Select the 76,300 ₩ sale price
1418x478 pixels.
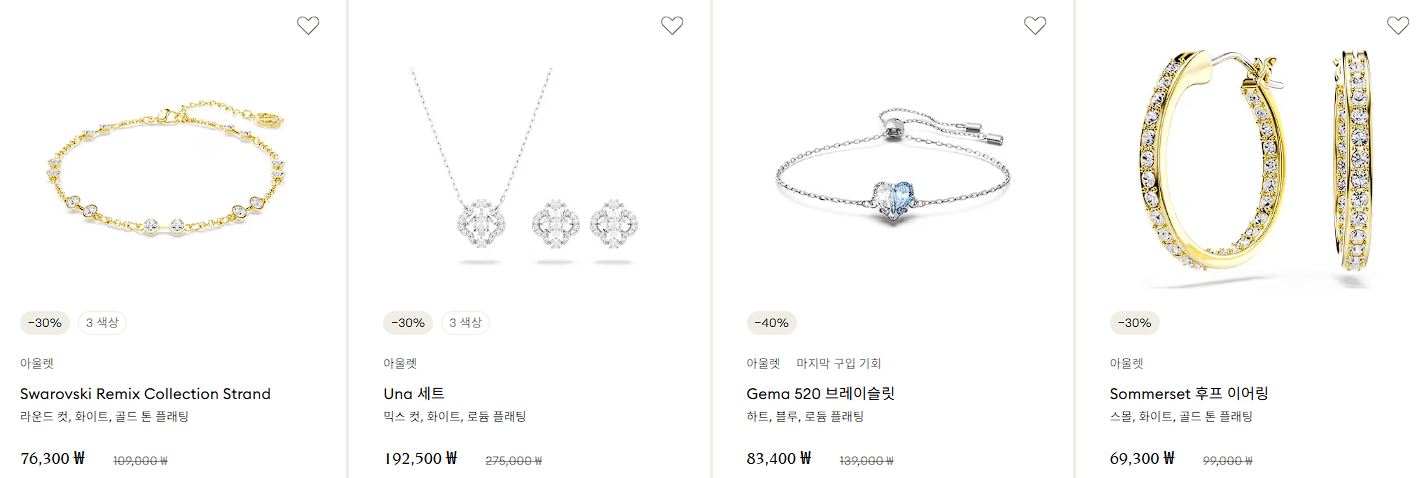click(53, 459)
